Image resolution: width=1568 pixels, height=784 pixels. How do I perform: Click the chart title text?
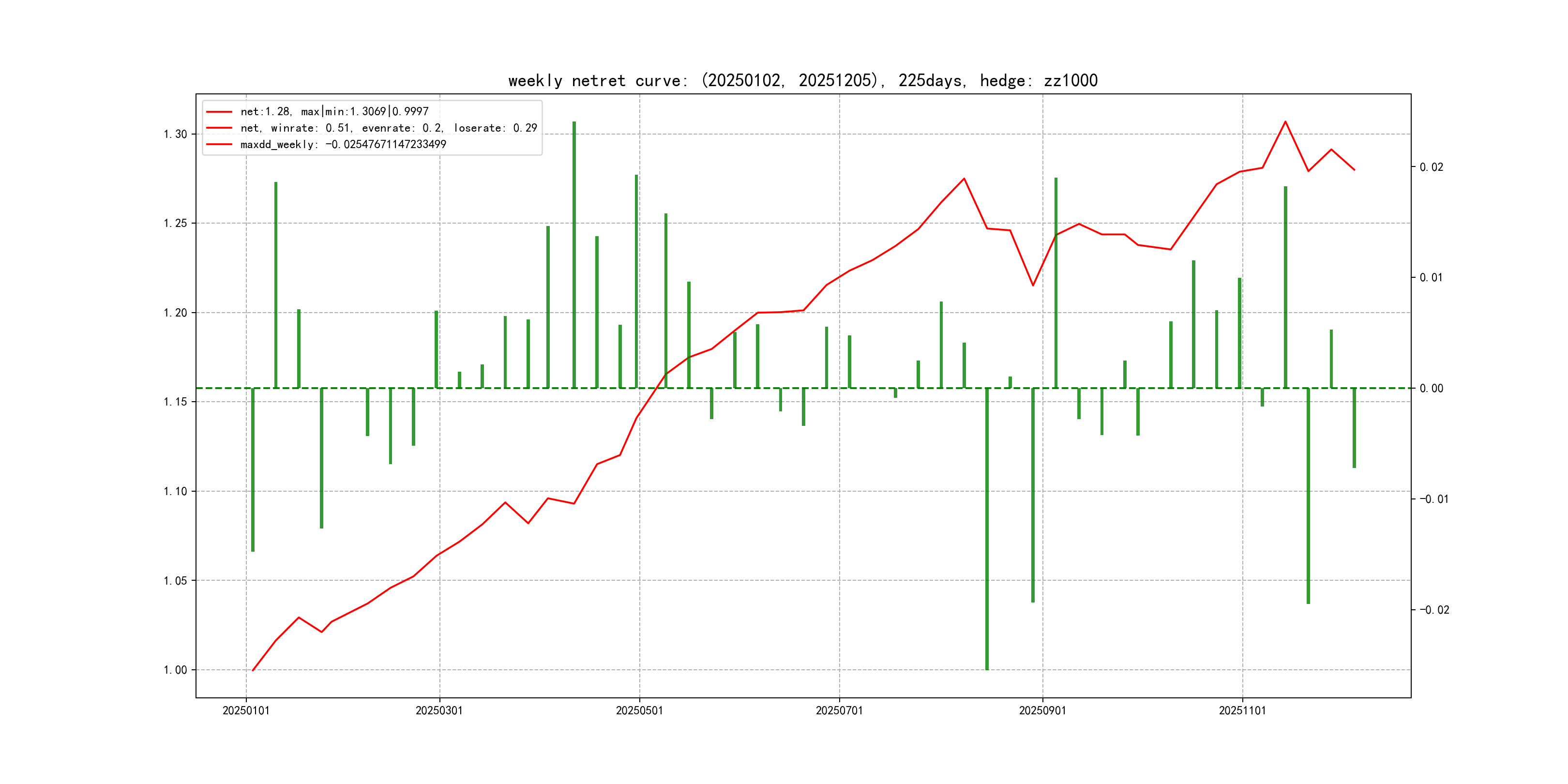coord(802,80)
